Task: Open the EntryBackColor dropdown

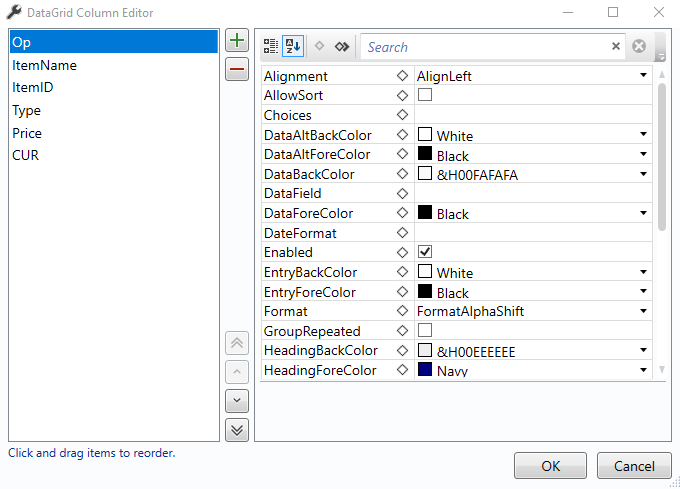Action: pos(644,272)
